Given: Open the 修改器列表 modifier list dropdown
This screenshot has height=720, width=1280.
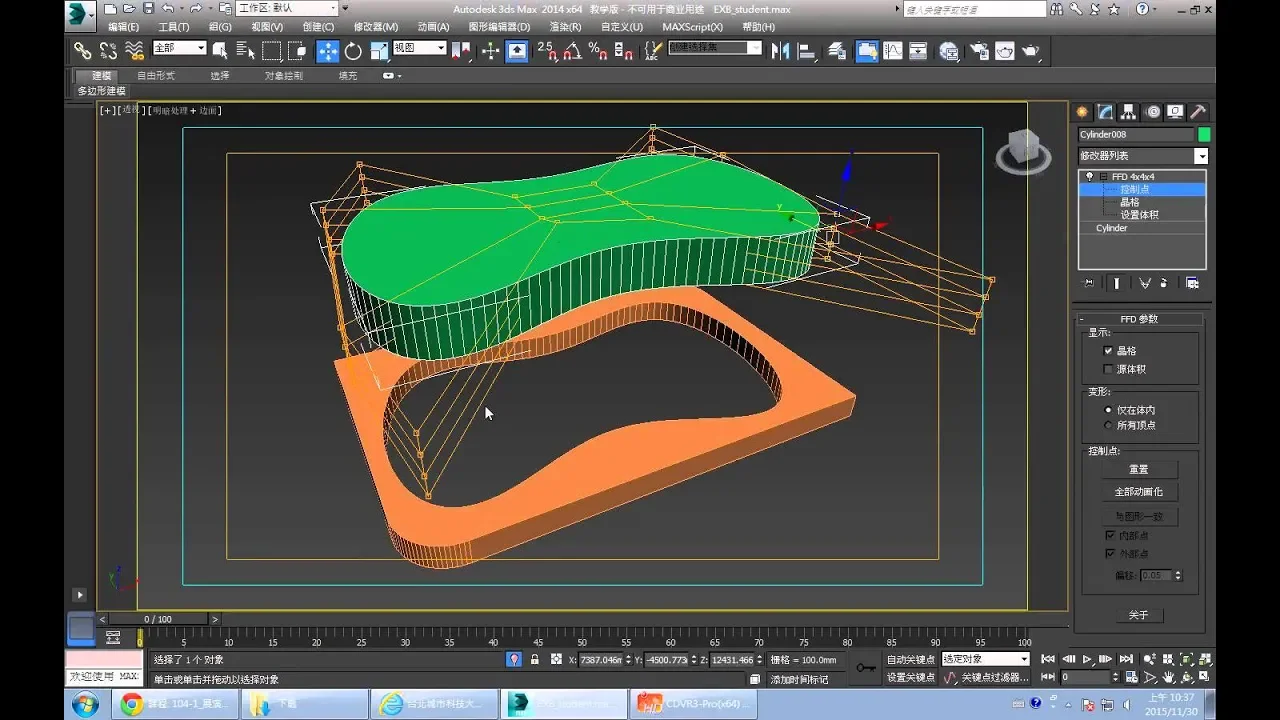Looking at the screenshot, I should coord(1201,156).
